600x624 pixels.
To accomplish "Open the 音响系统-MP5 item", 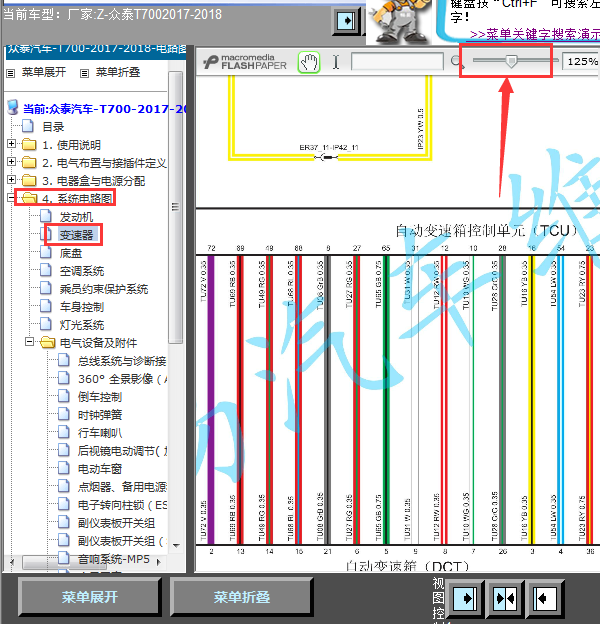I will point(114,559).
